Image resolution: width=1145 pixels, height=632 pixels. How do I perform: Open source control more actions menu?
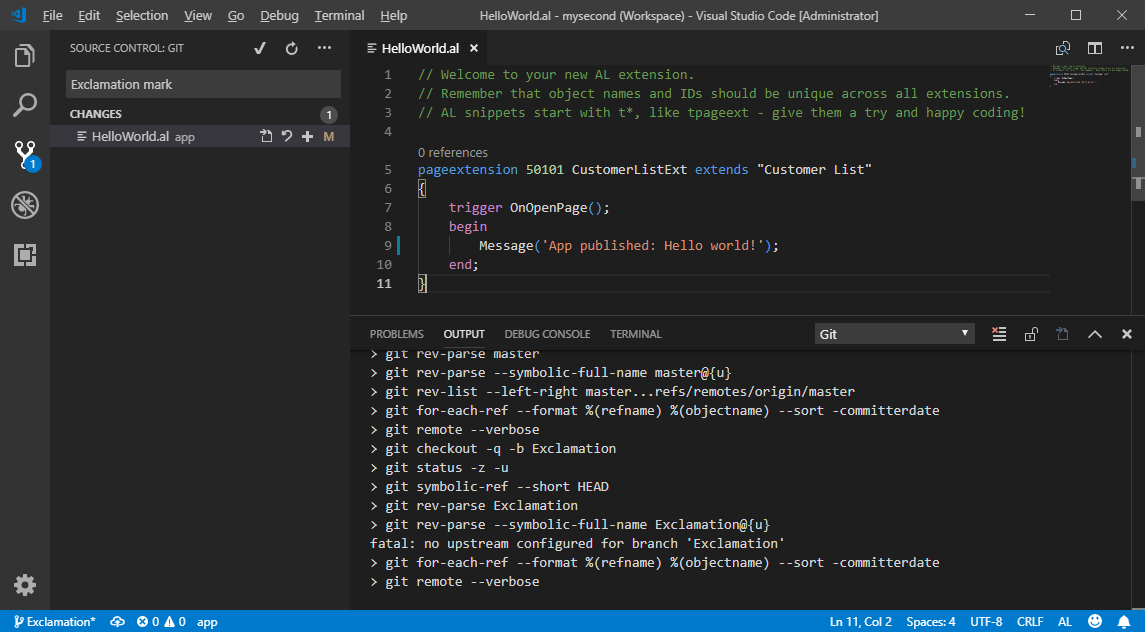[324, 48]
